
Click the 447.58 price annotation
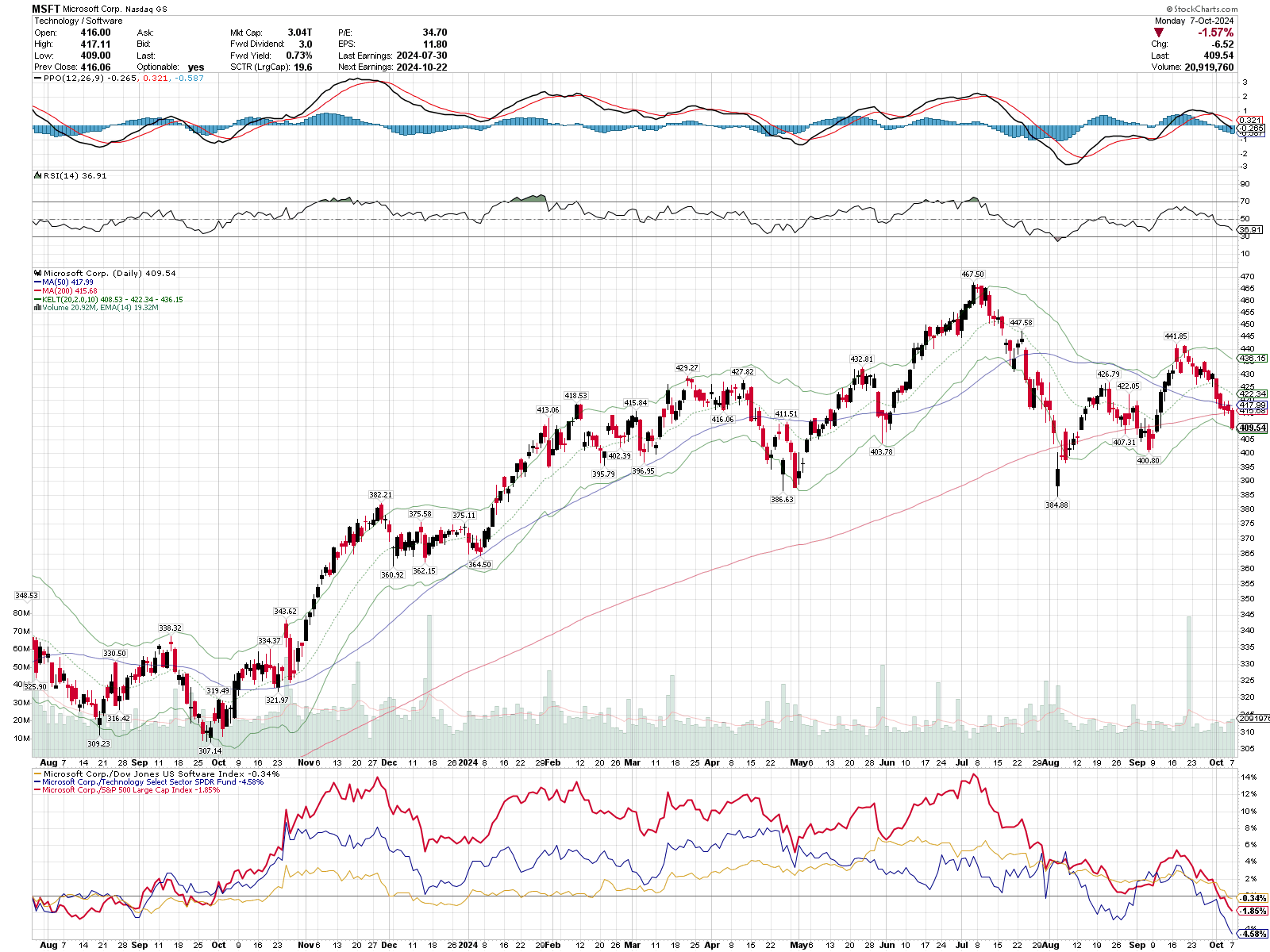1022,323
